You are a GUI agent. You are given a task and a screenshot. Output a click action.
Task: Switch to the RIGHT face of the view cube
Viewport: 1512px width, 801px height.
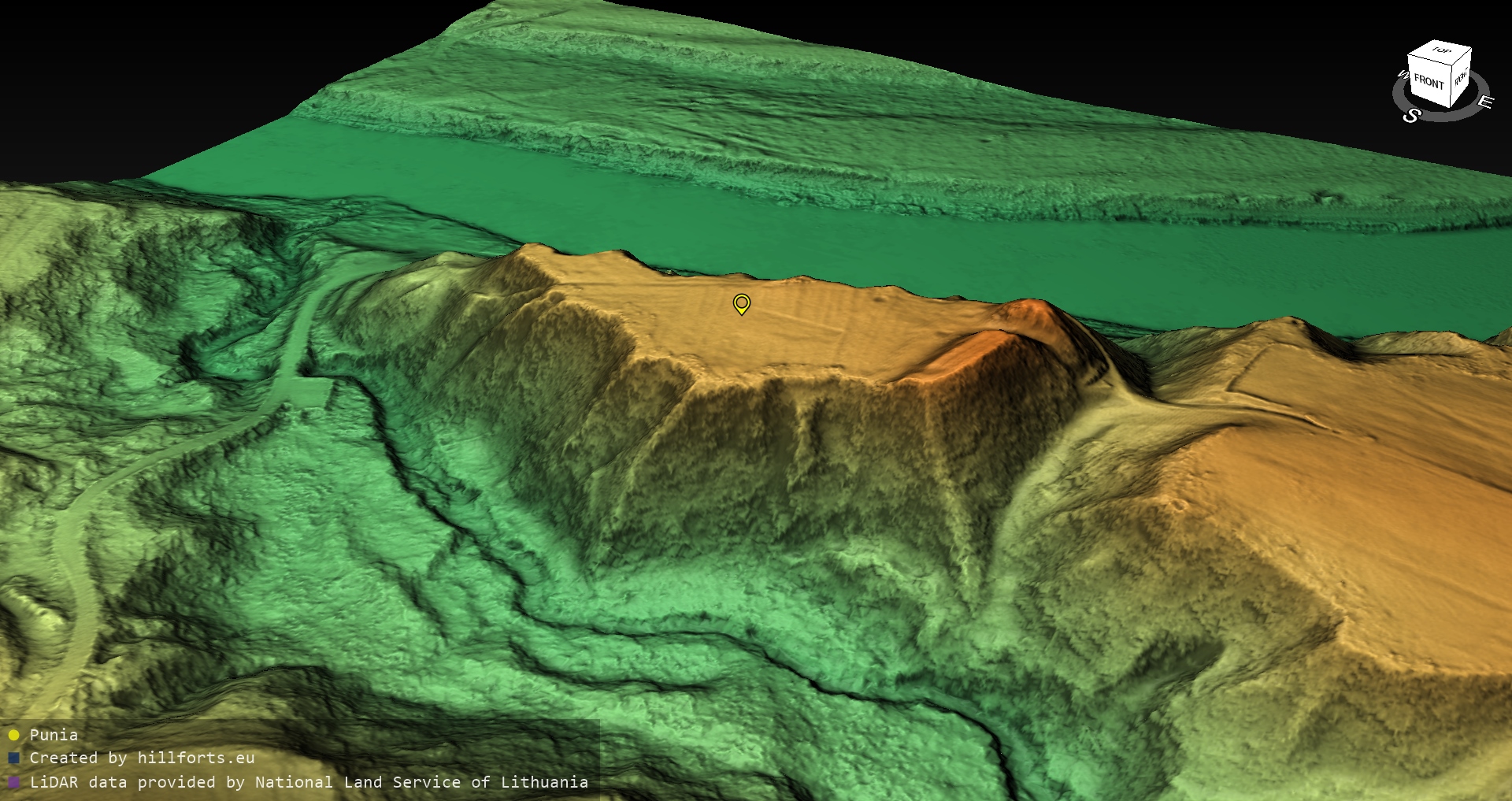click(x=1461, y=78)
